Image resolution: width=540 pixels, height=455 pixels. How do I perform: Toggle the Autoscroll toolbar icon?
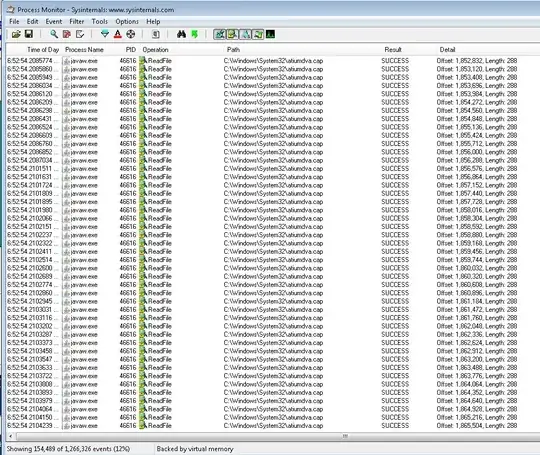67,34
